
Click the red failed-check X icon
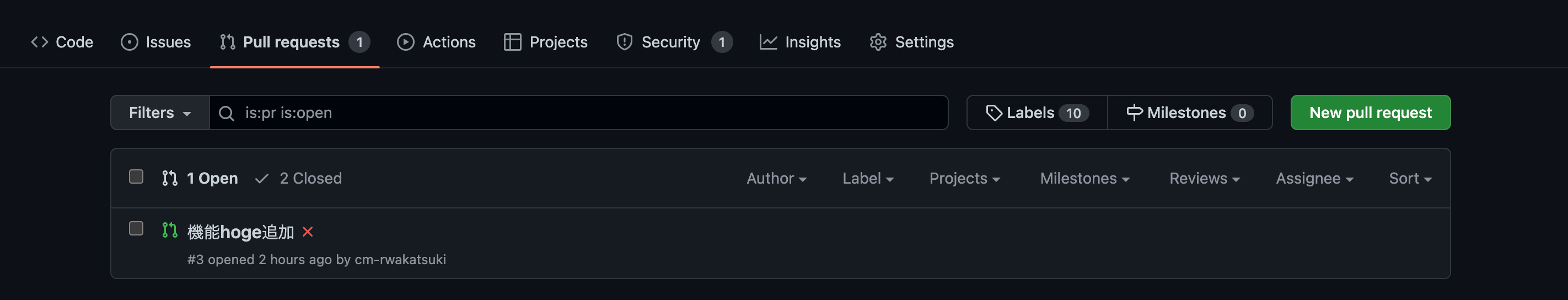(308, 232)
